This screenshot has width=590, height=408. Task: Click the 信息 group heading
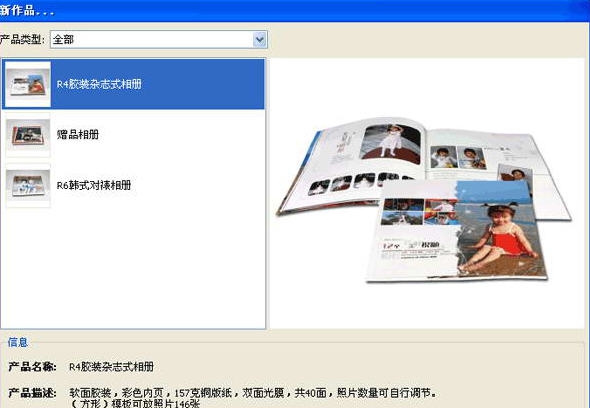18,342
